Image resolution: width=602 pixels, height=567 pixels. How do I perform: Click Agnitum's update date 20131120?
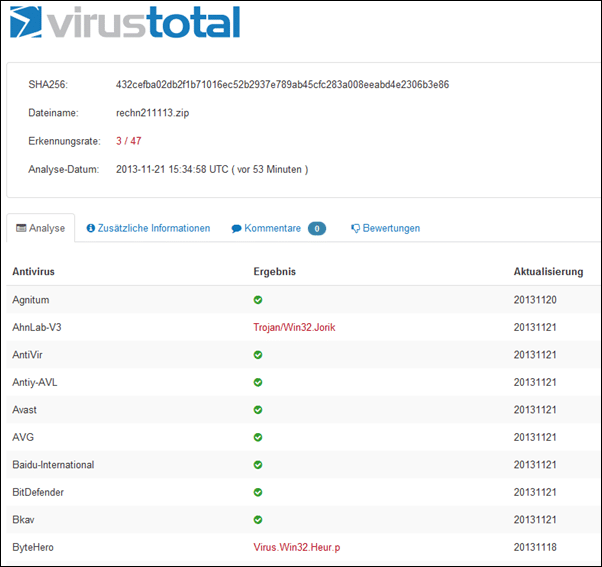coord(535,300)
